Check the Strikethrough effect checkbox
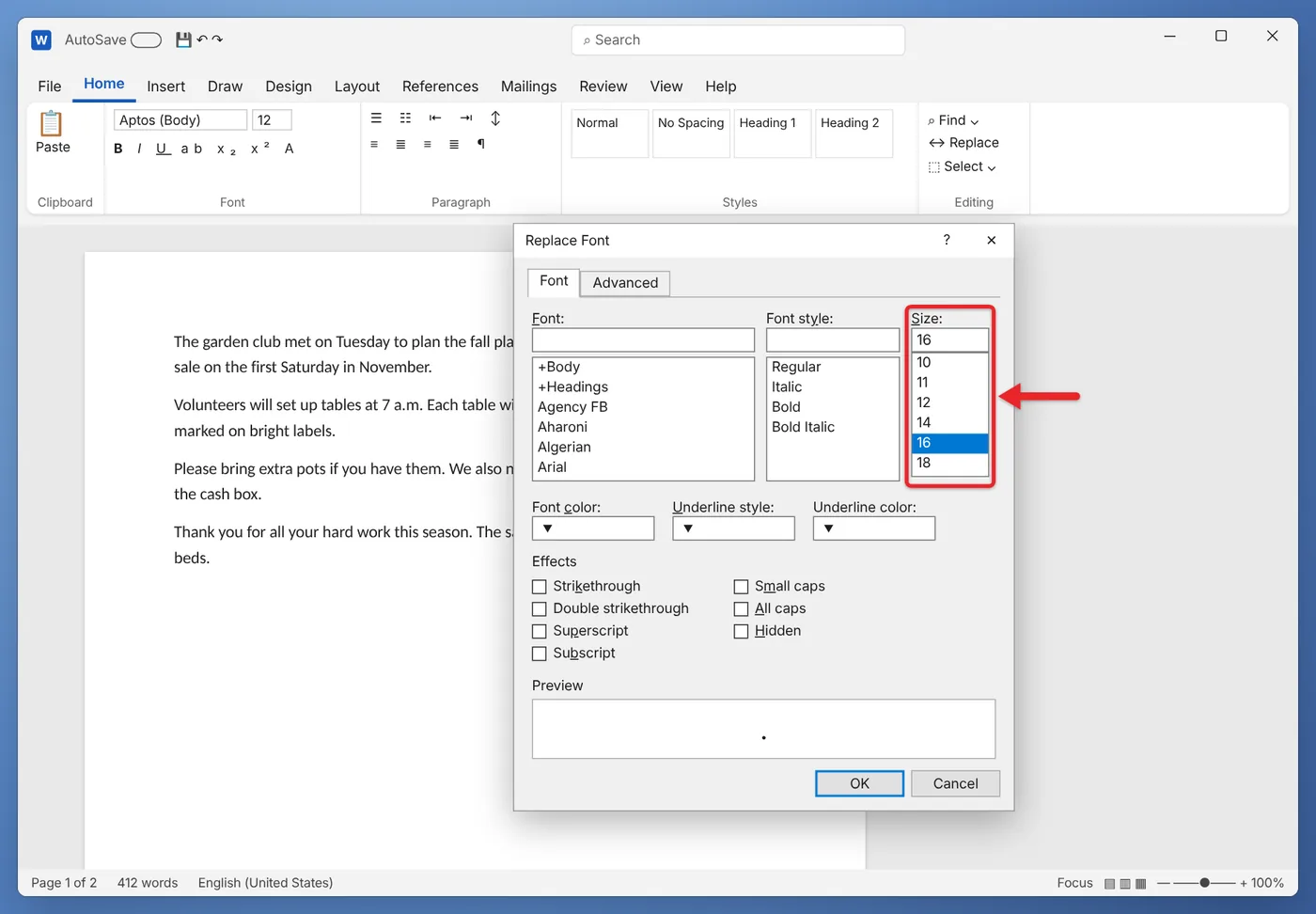This screenshot has height=914, width=1316. pos(540,587)
